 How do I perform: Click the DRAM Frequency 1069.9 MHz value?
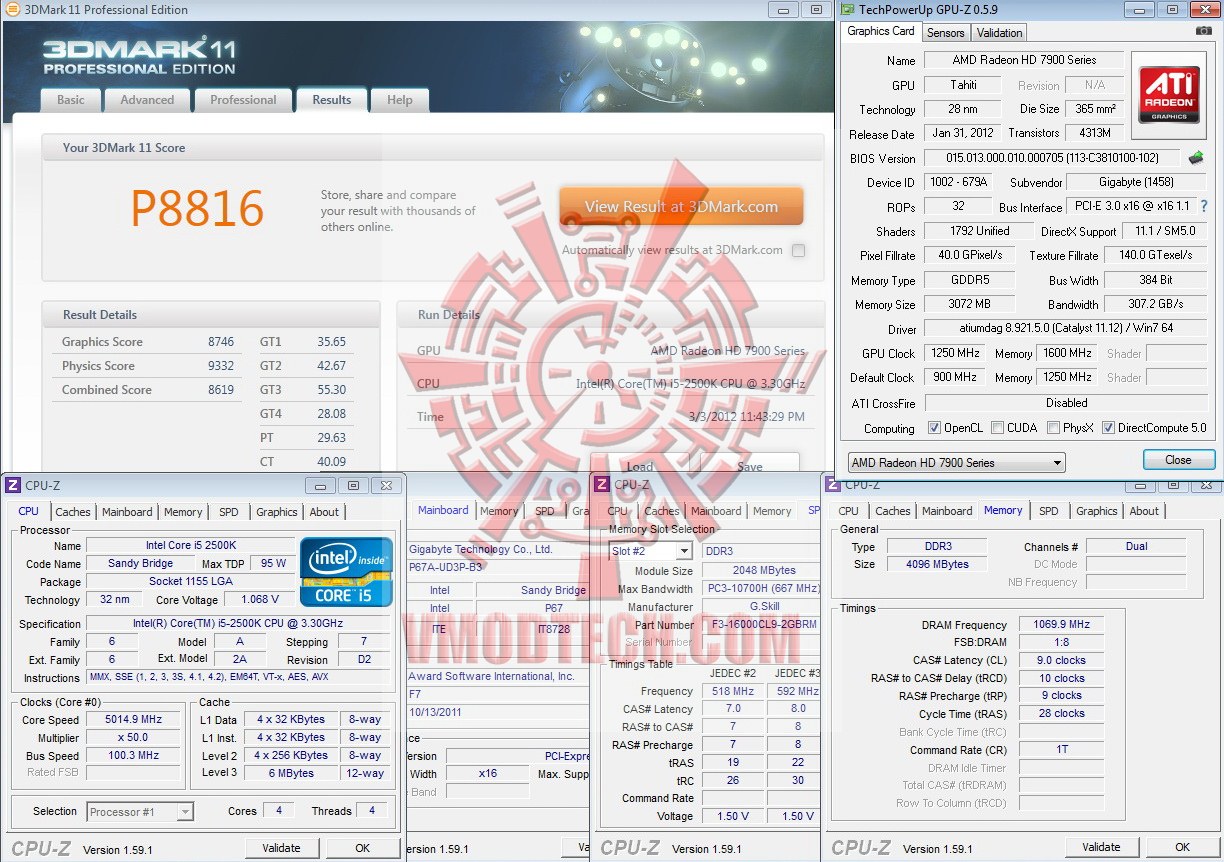tap(1062, 624)
